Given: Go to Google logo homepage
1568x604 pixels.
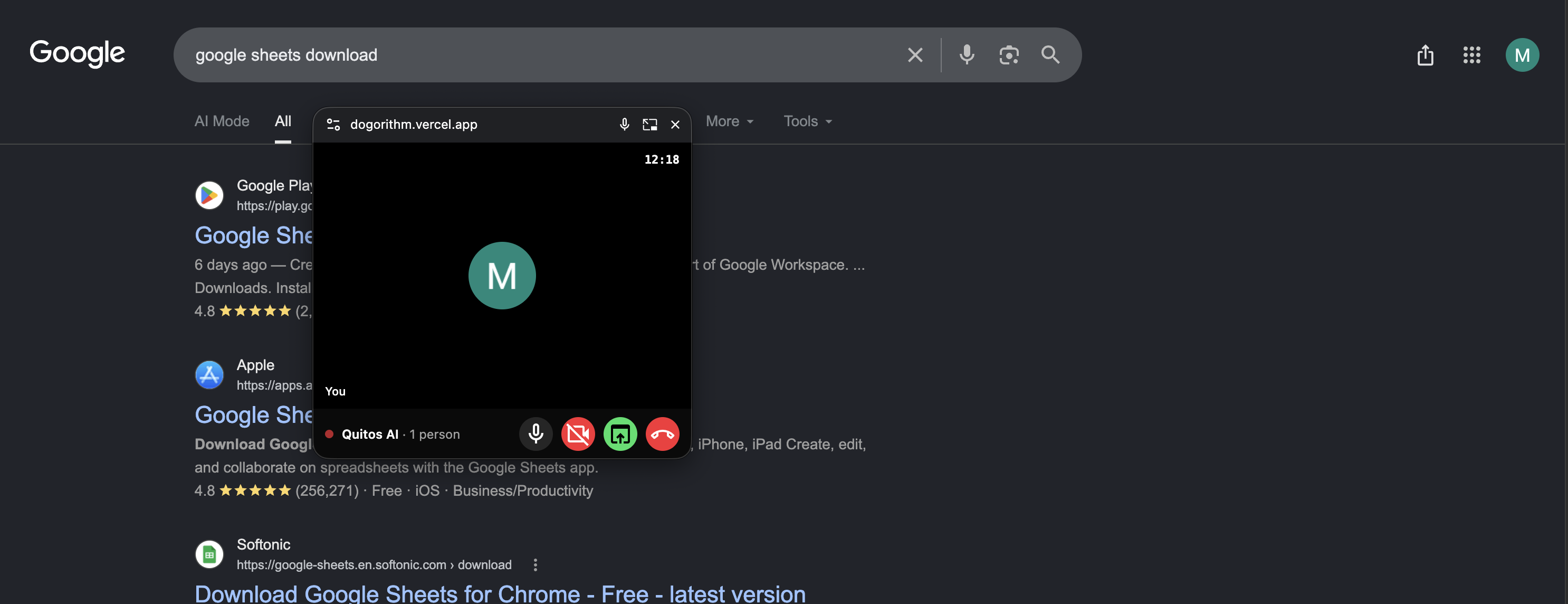Looking at the screenshot, I should tap(78, 53).
